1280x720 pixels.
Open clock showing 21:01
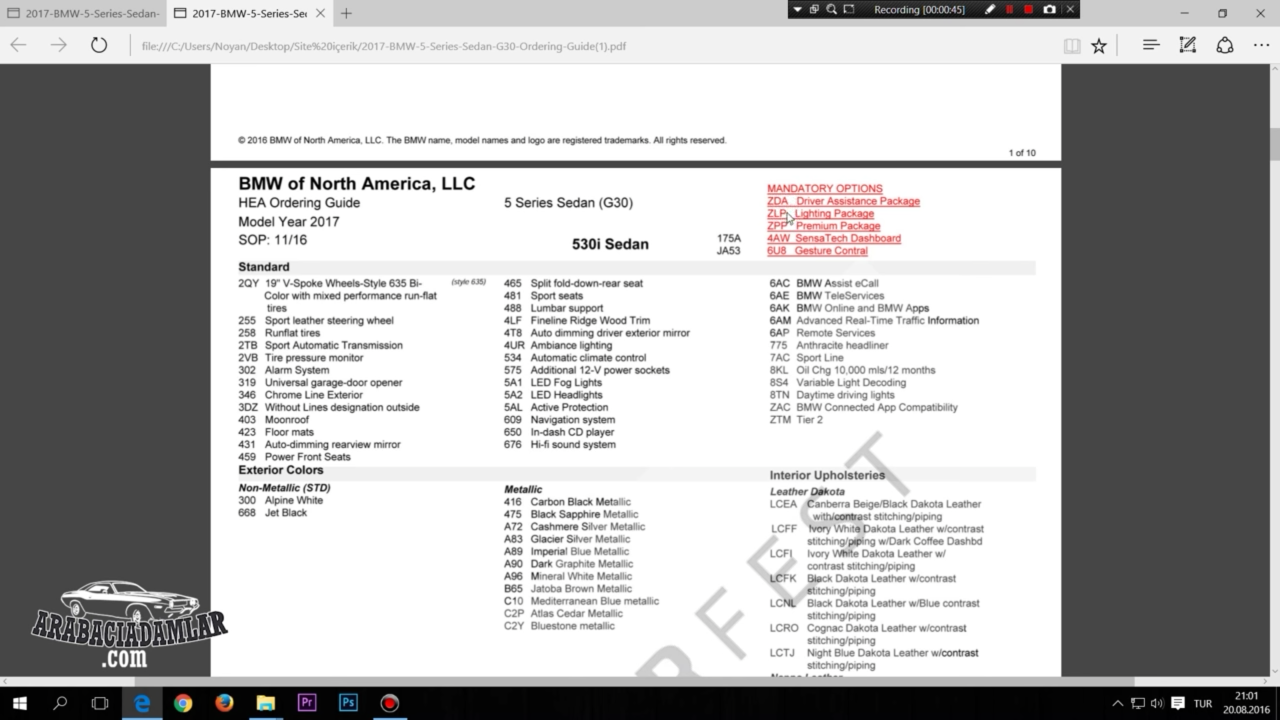(x=1246, y=703)
